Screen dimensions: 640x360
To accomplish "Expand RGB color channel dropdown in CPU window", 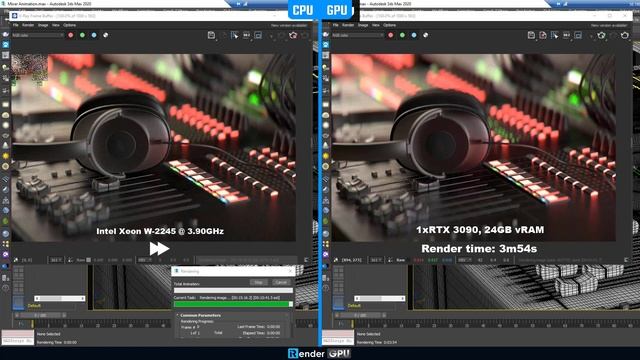I will tap(38, 36).
